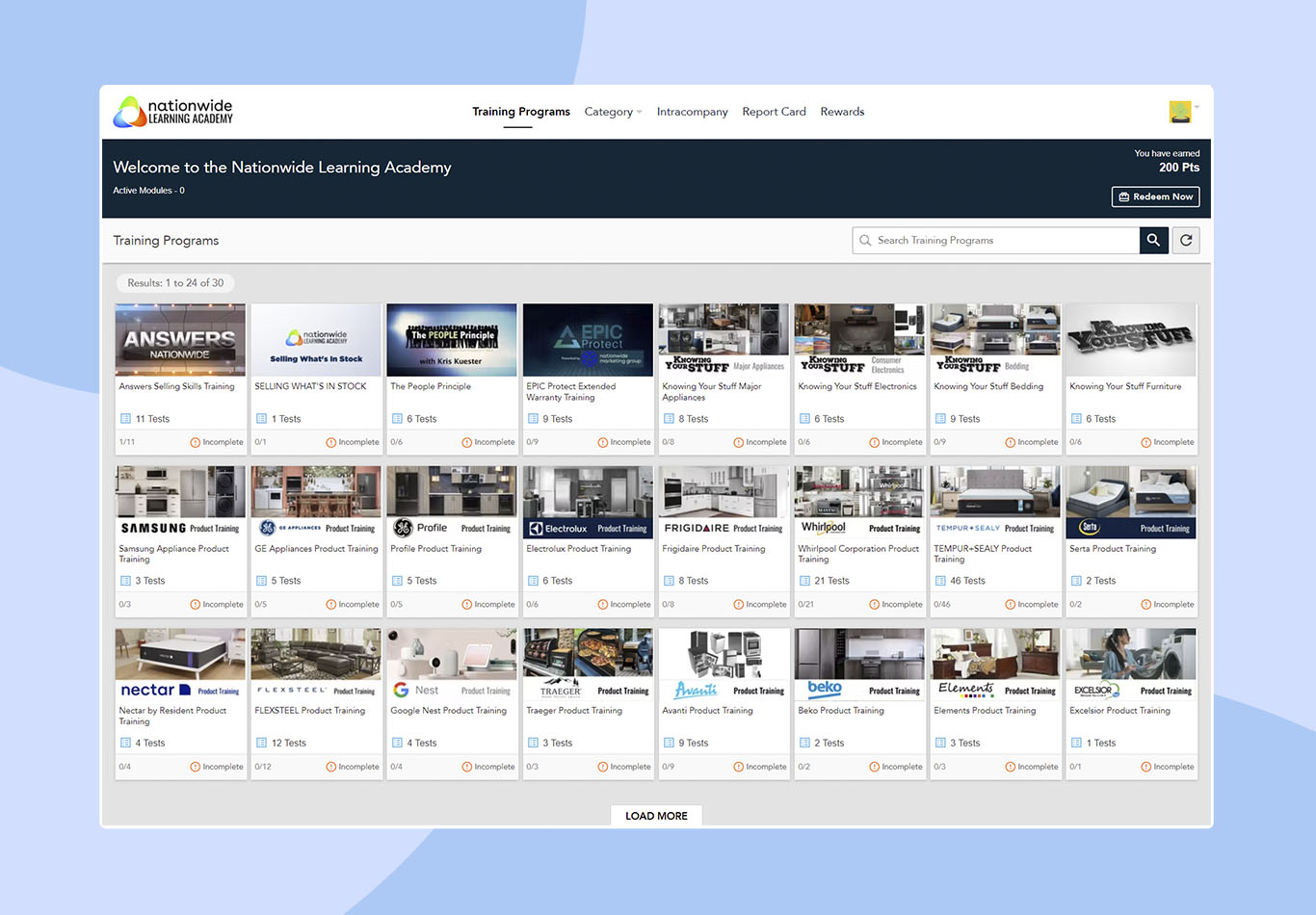
Task: Open the Answers Selling Skills Training thumbnail
Action: [x=180, y=340]
